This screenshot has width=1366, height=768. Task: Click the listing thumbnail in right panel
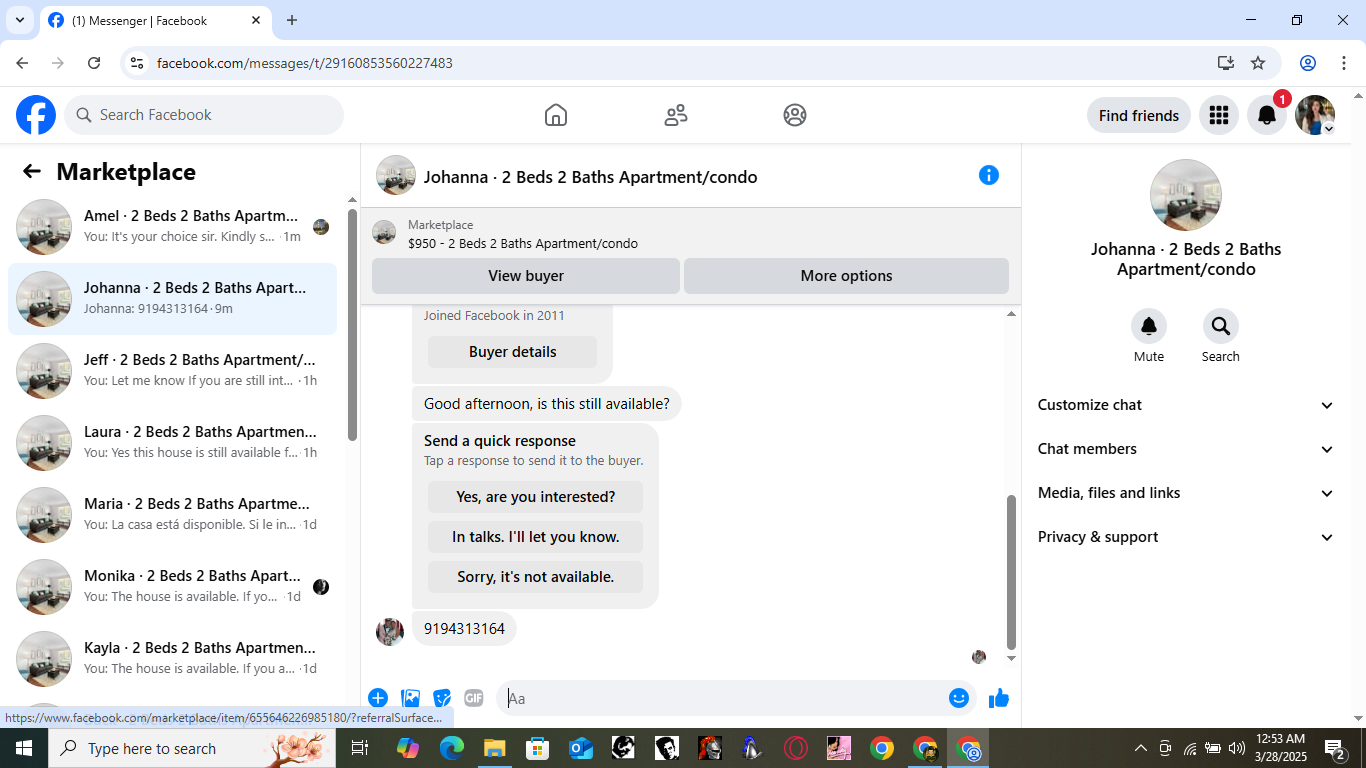click(x=1186, y=195)
